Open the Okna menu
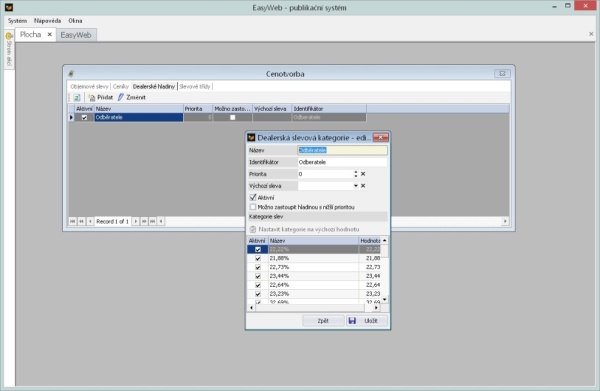 [75, 21]
